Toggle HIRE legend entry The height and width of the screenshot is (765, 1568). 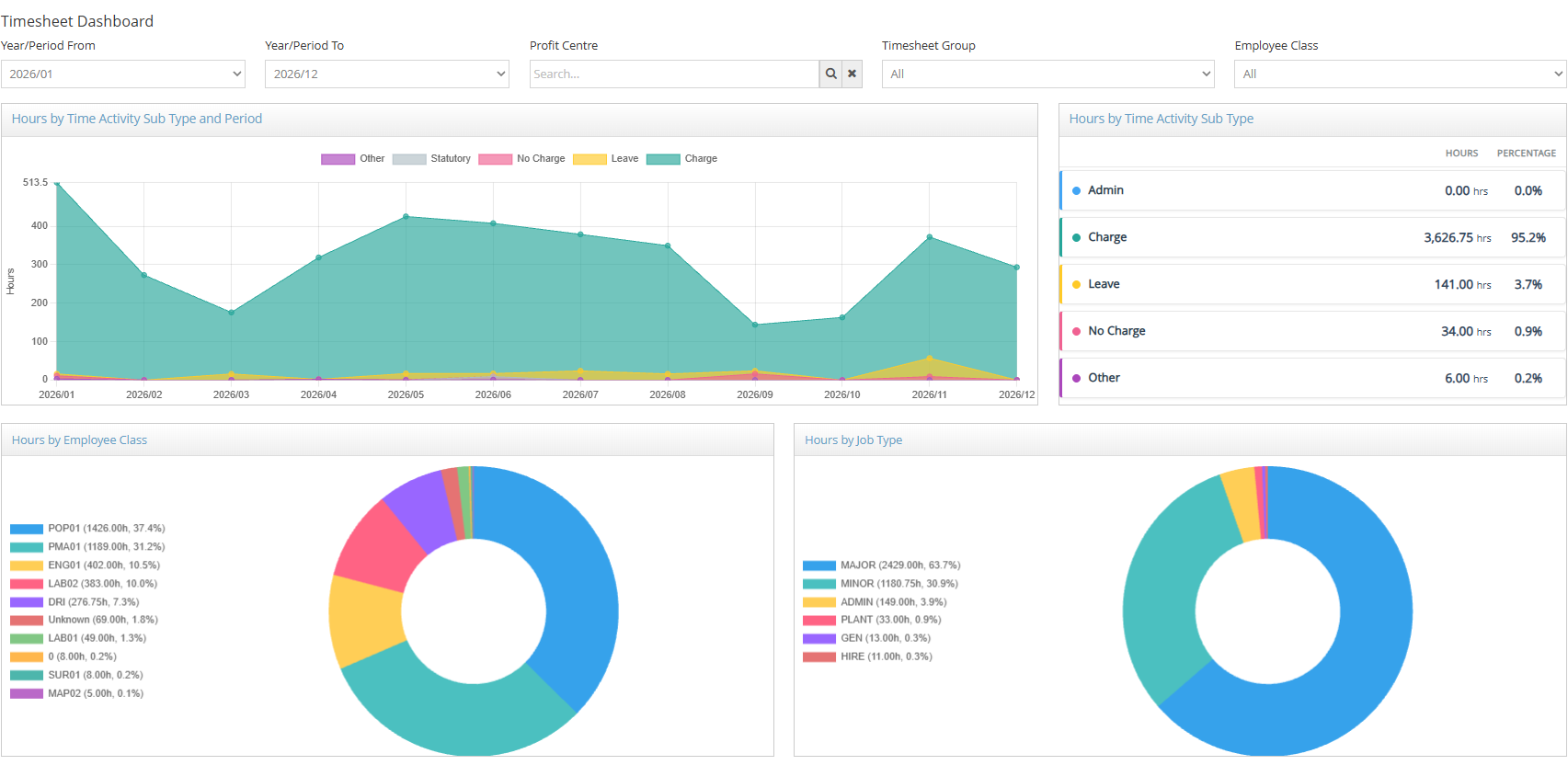[867, 657]
